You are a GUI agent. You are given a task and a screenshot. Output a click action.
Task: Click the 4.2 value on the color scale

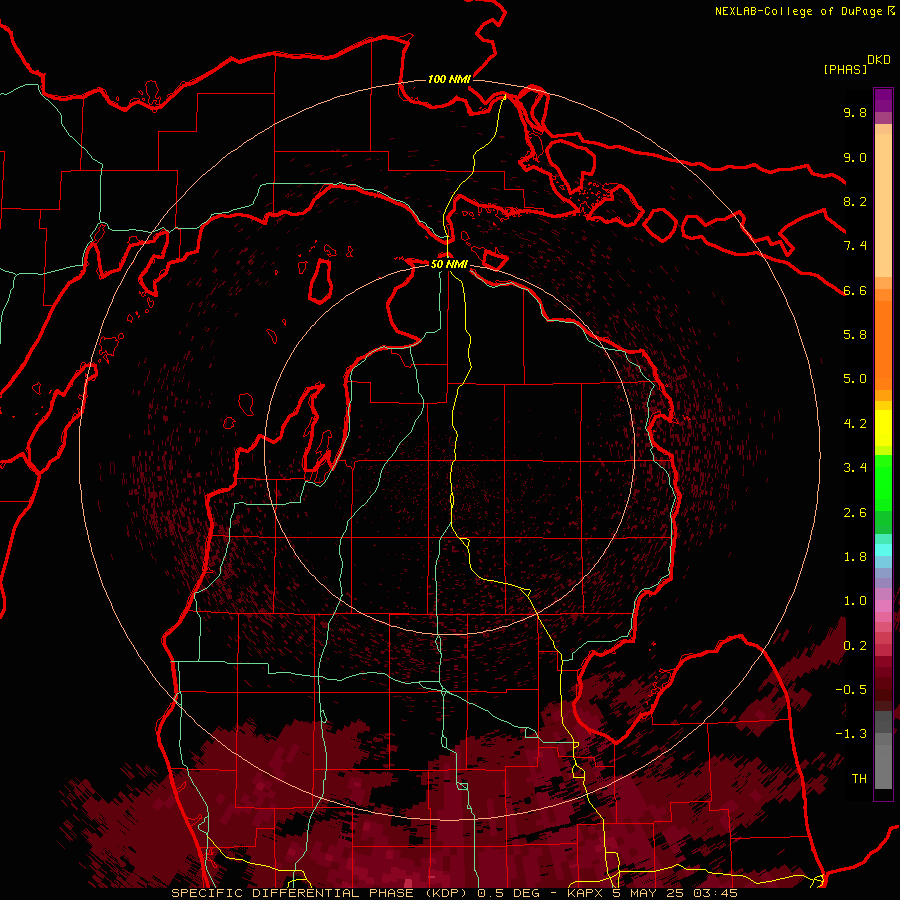coord(855,424)
